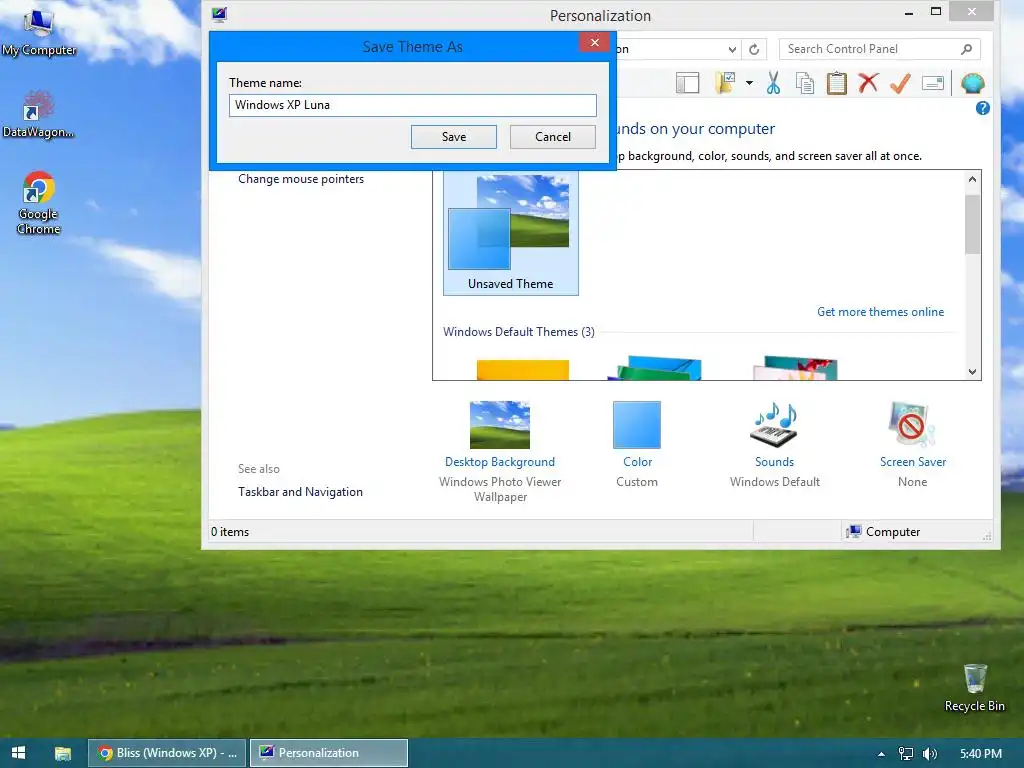The height and width of the screenshot is (768, 1024).
Task: Open Google Chrome desktop shortcut
Action: tap(39, 203)
